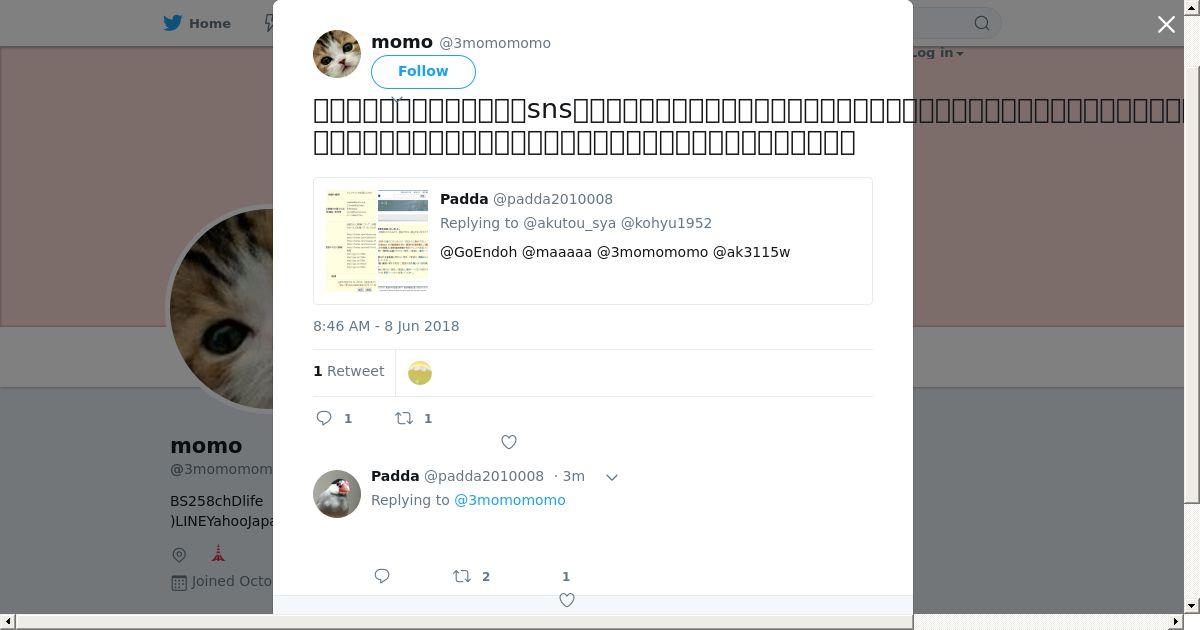Viewport: 1200px width, 630px height.
Task: Click the retweet icon under main tweet
Action: 404,418
